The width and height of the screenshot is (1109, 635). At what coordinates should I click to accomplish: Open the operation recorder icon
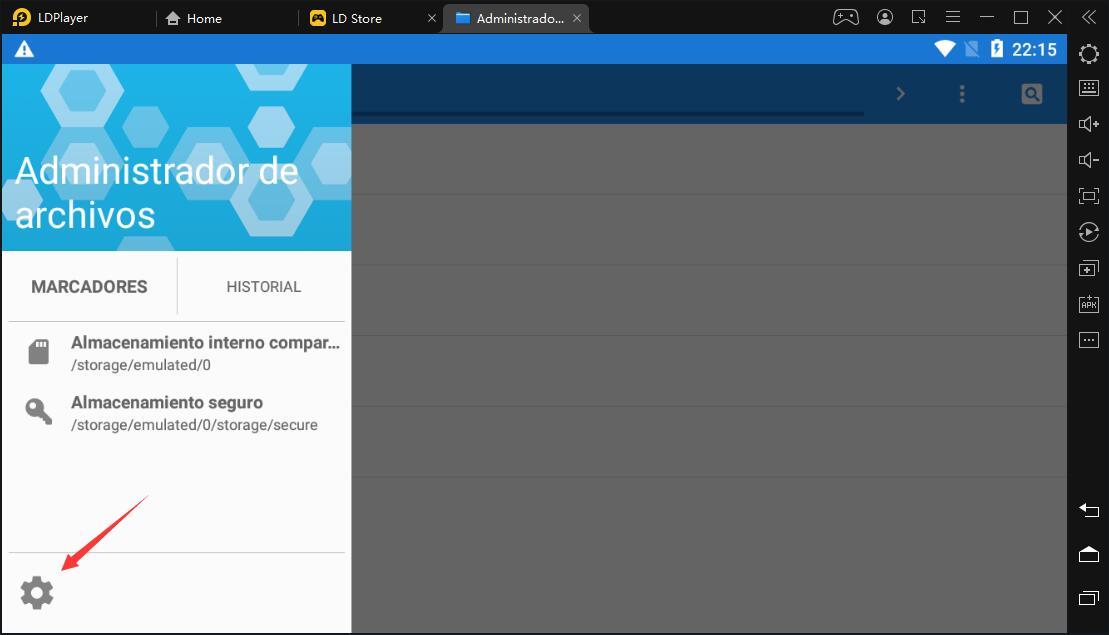pos(1089,232)
